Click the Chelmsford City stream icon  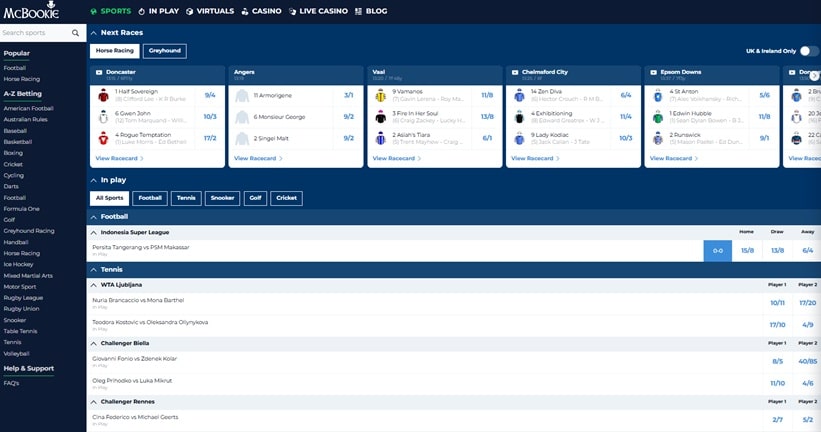pyautogui.click(x=514, y=73)
